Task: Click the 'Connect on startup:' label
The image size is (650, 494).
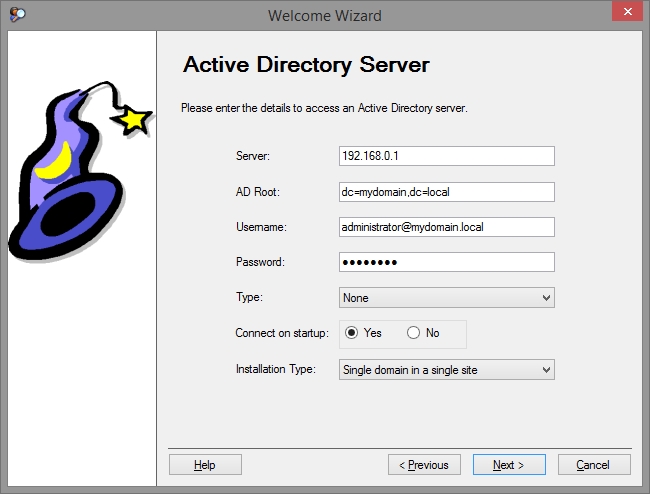Action: pyautogui.click(x=282, y=333)
